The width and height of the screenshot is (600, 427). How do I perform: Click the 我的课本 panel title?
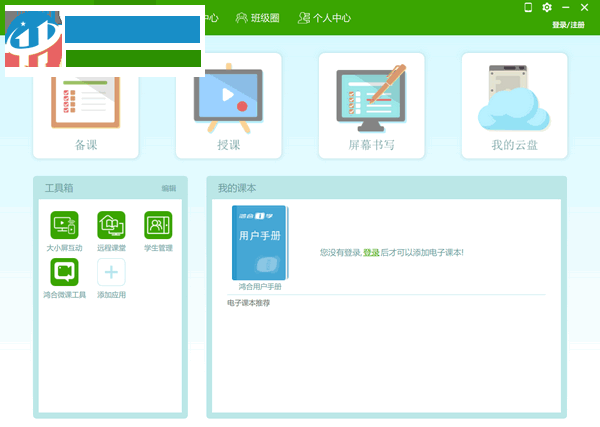(237, 188)
